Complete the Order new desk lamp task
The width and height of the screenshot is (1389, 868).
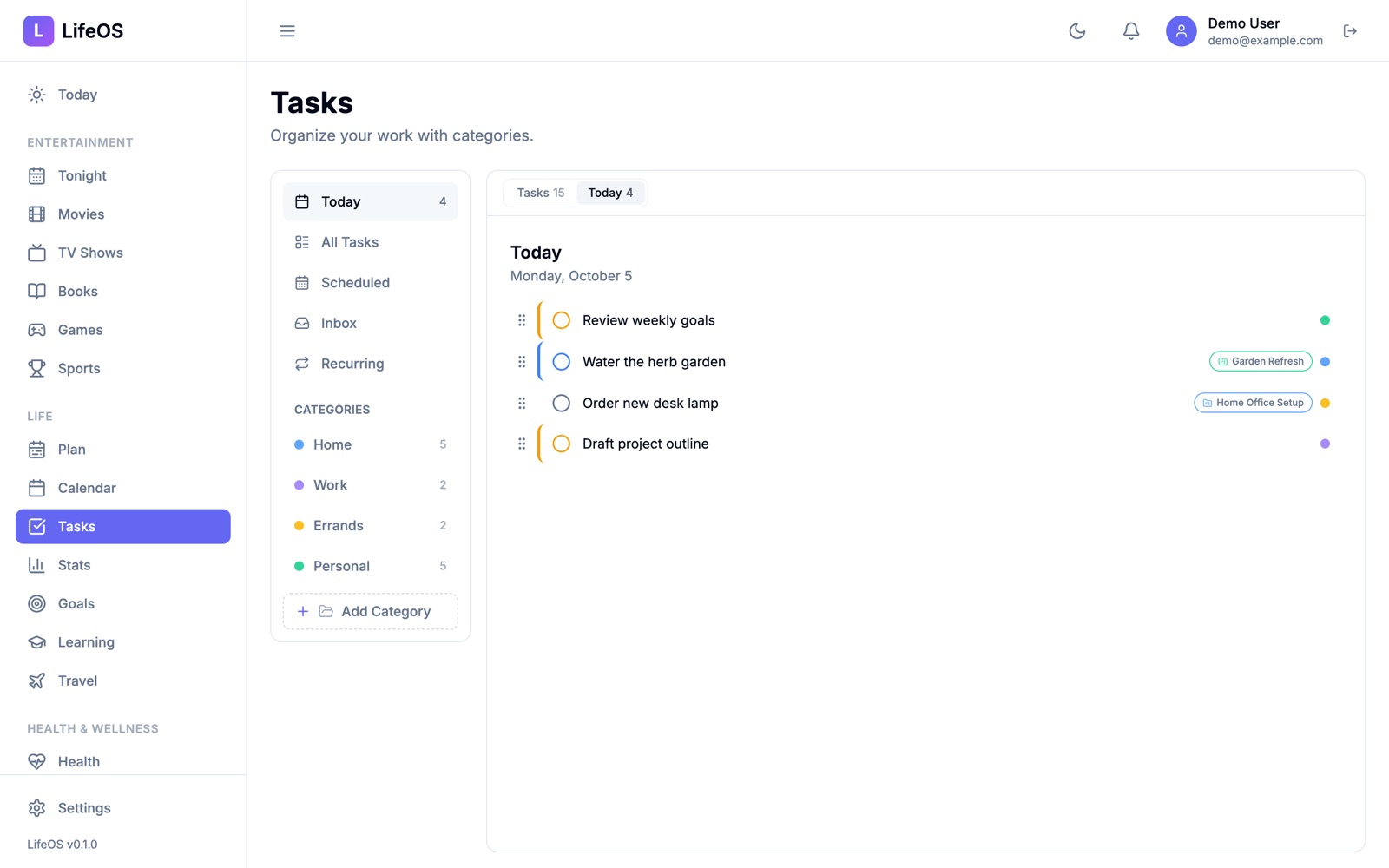(562, 403)
